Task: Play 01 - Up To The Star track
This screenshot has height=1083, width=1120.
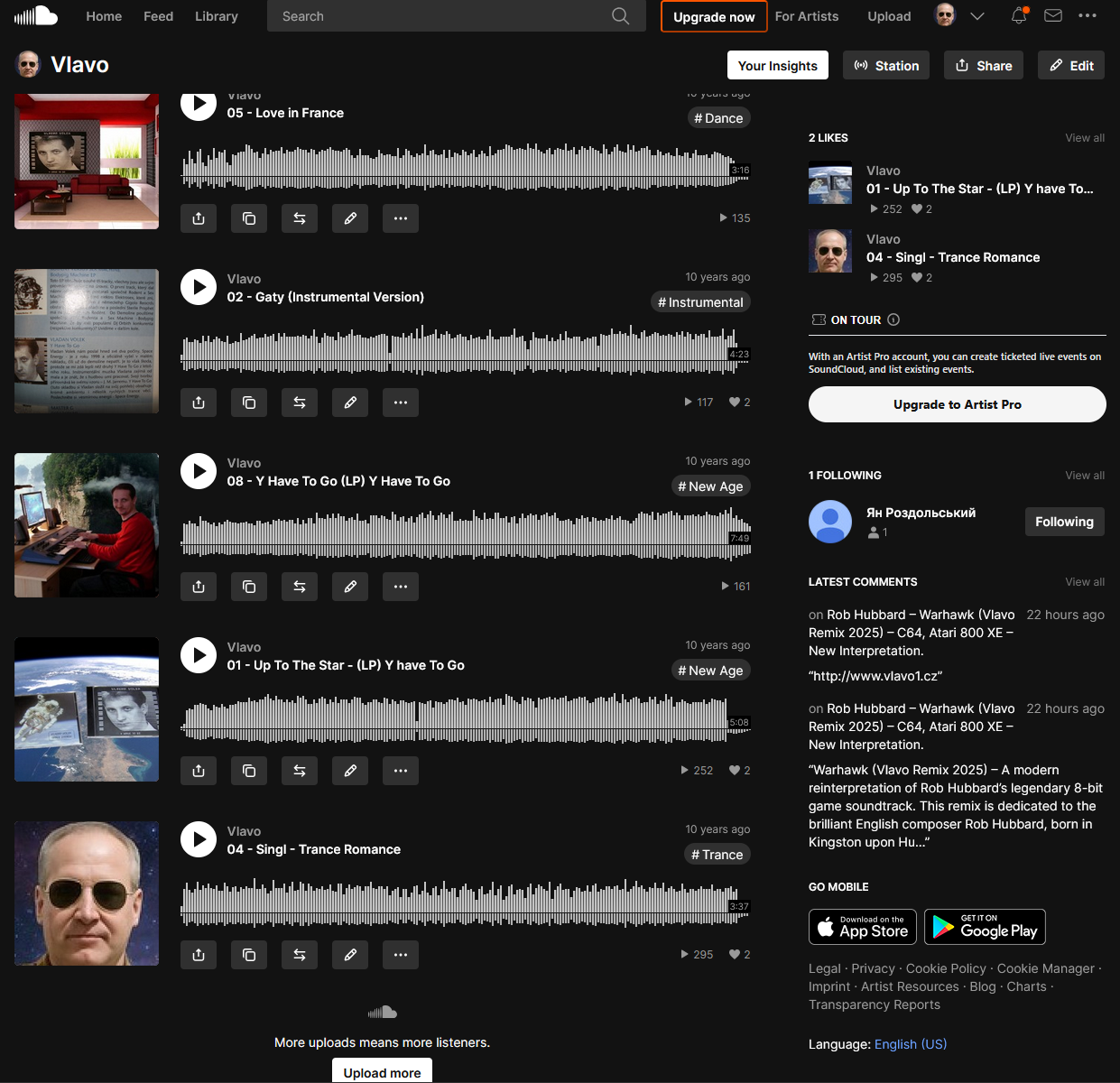Action: pyautogui.click(x=199, y=655)
